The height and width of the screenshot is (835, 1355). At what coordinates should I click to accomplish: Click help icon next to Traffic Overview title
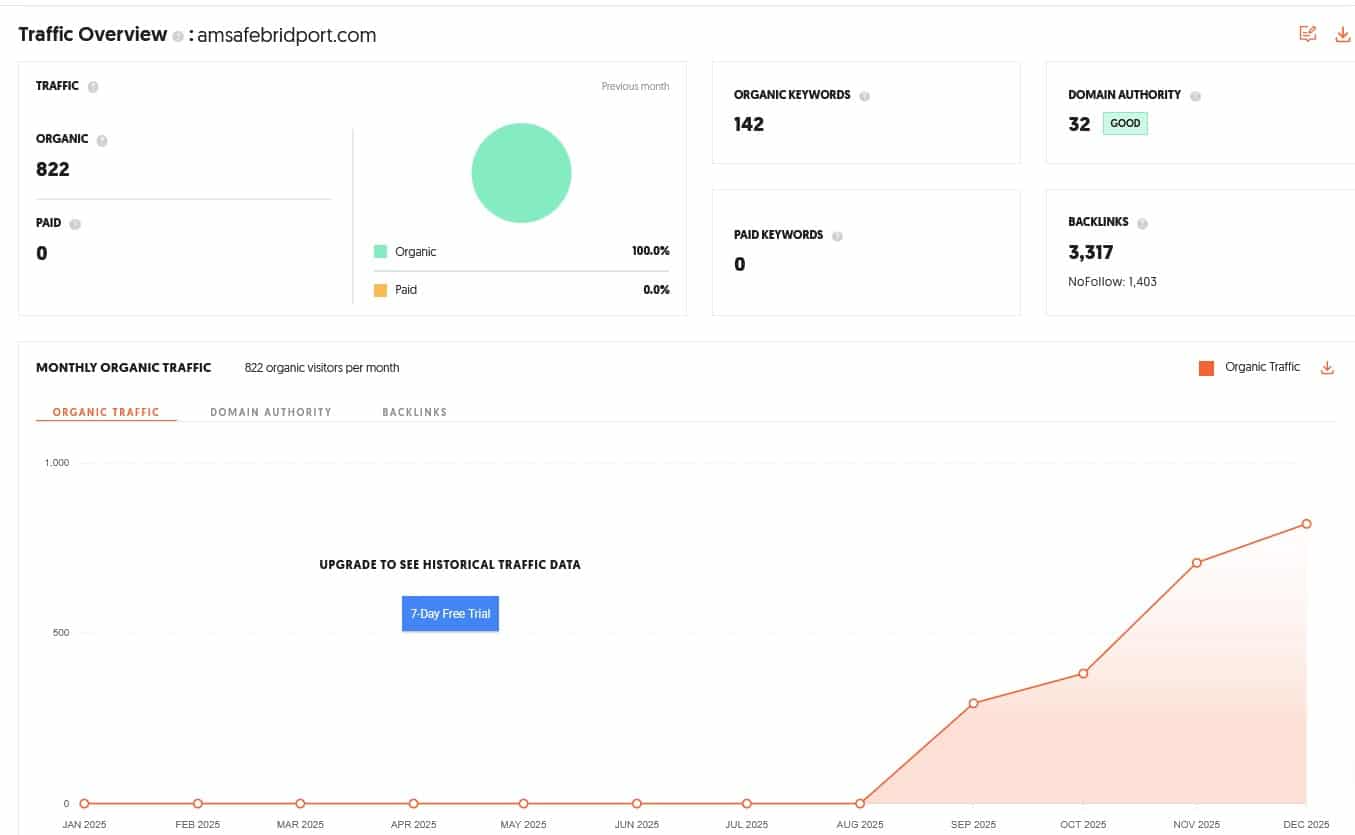coord(177,36)
